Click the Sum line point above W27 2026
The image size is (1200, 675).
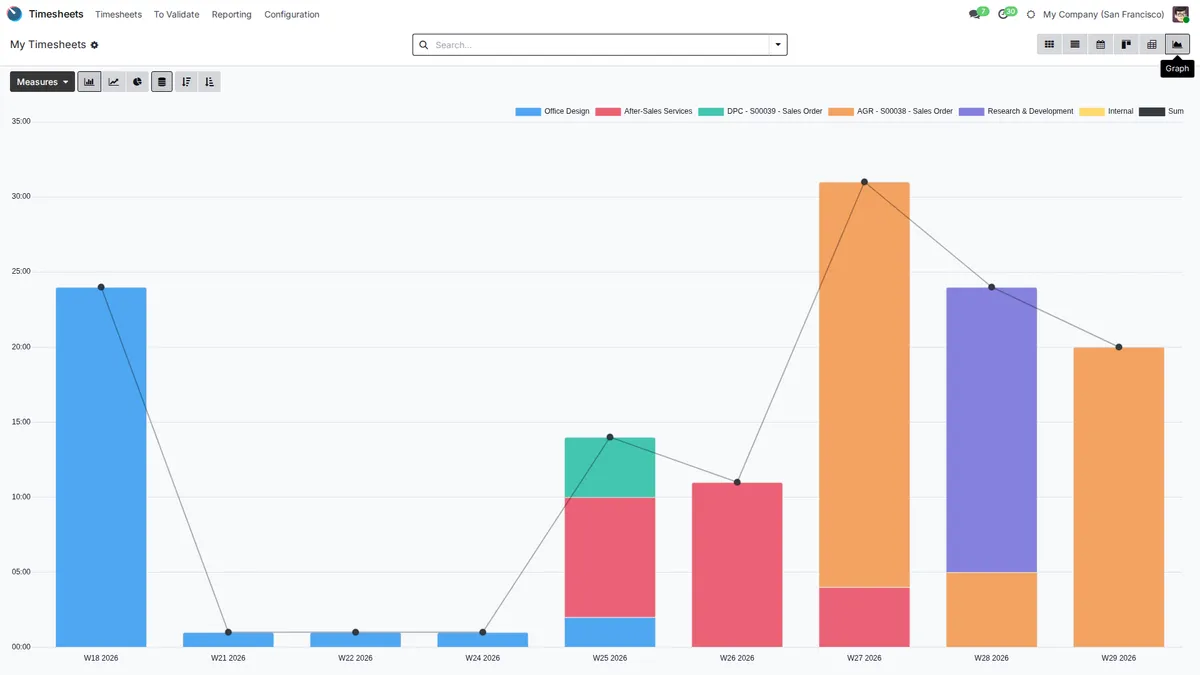point(864,182)
